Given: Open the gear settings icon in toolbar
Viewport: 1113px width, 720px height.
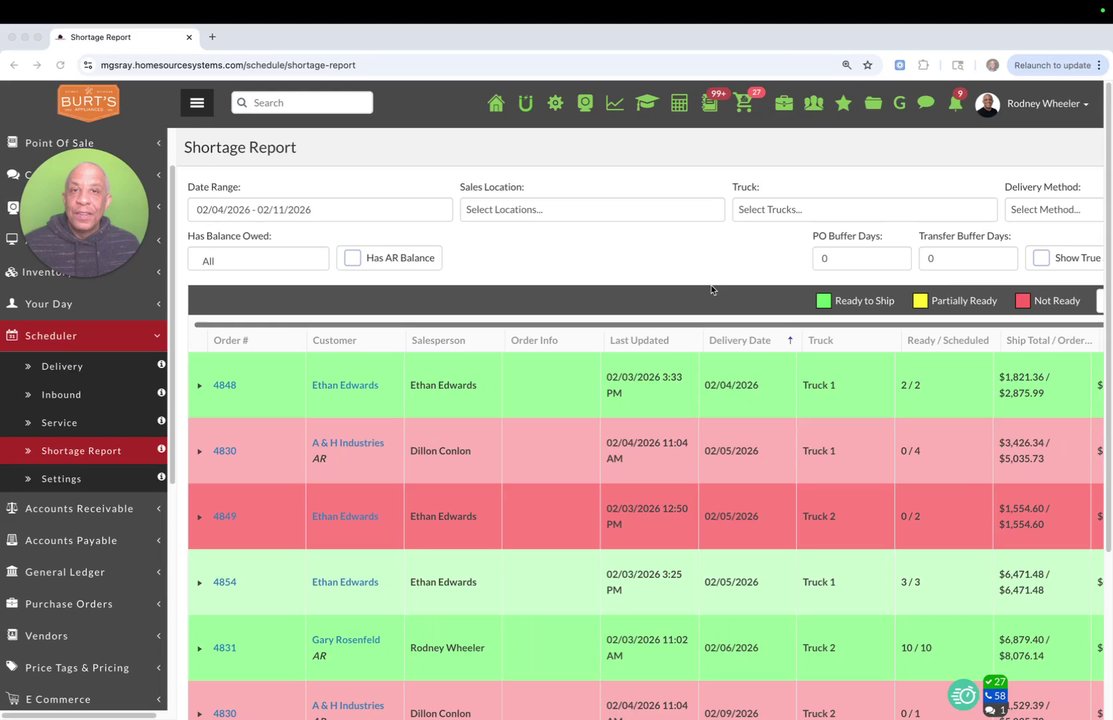Looking at the screenshot, I should (x=555, y=103).
